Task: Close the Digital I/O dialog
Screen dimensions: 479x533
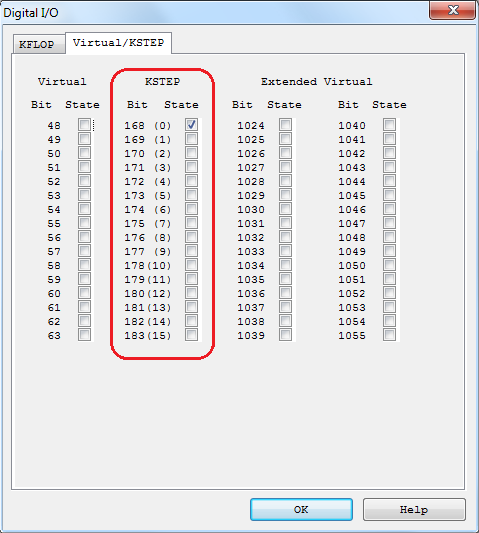Action: tap(452, 10)
